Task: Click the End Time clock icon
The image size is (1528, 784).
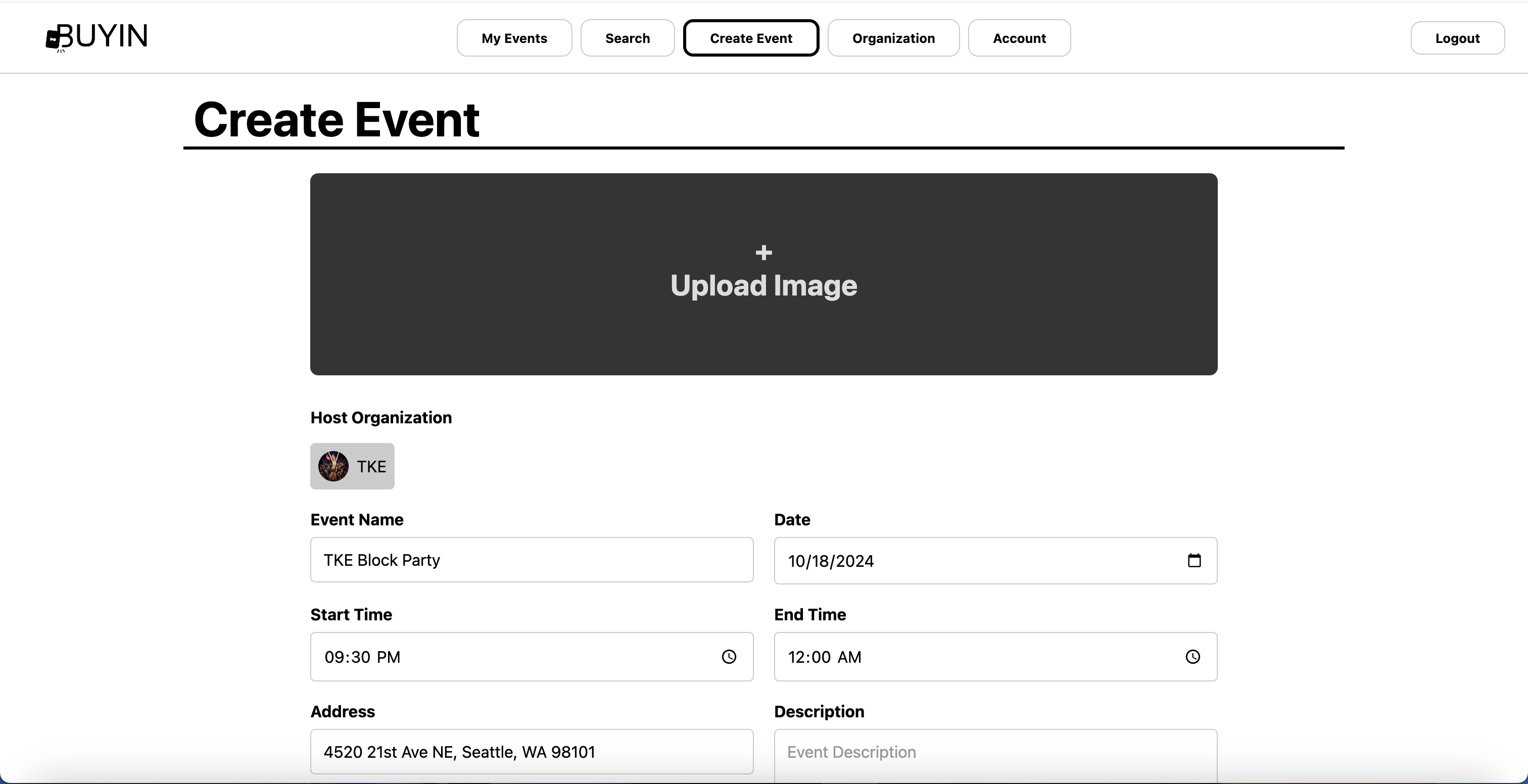Action: click(1192, 657)
